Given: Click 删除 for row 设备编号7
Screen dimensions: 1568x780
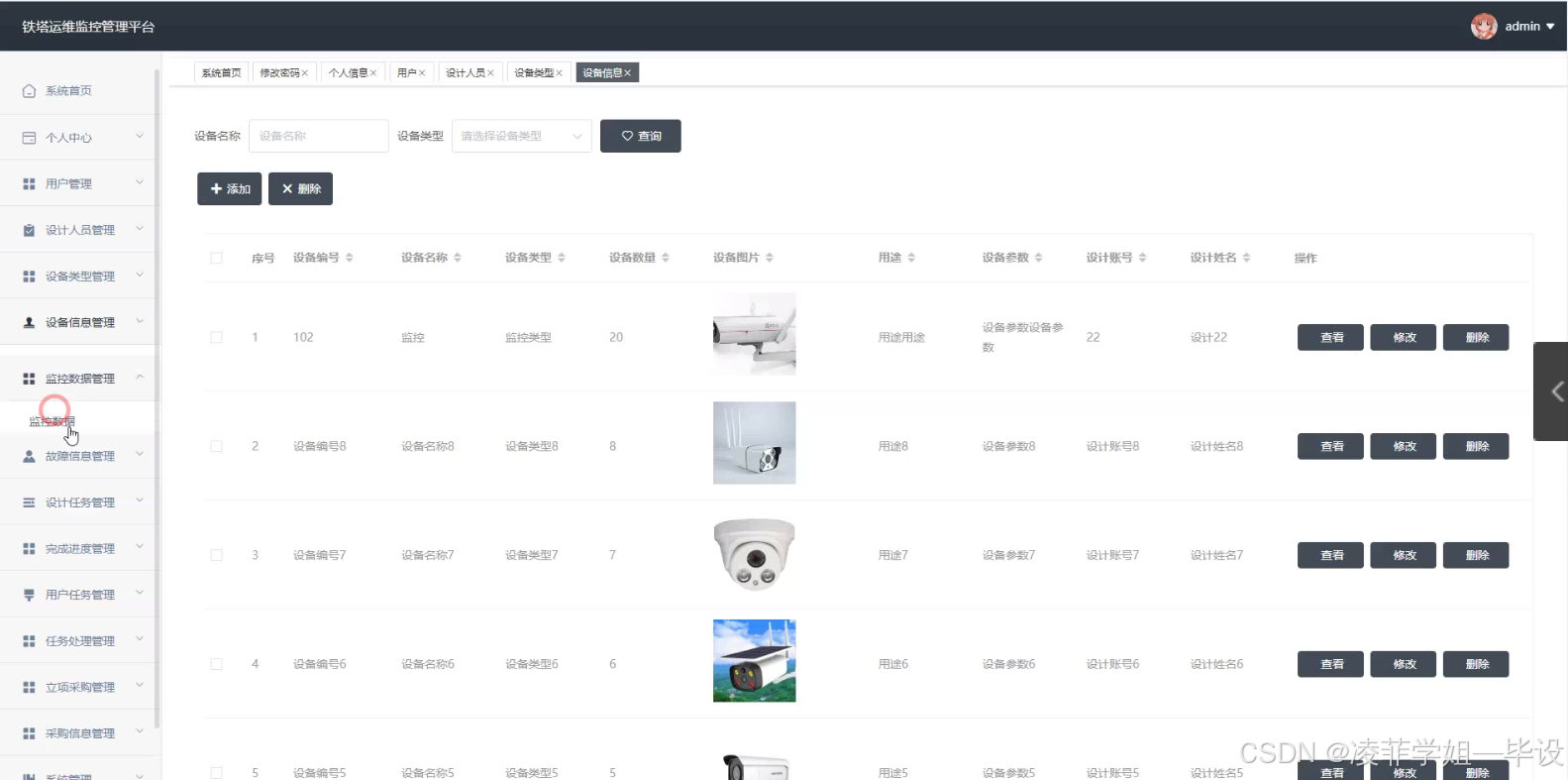Looking at the screenshot, I should (x=1476, y=555).
